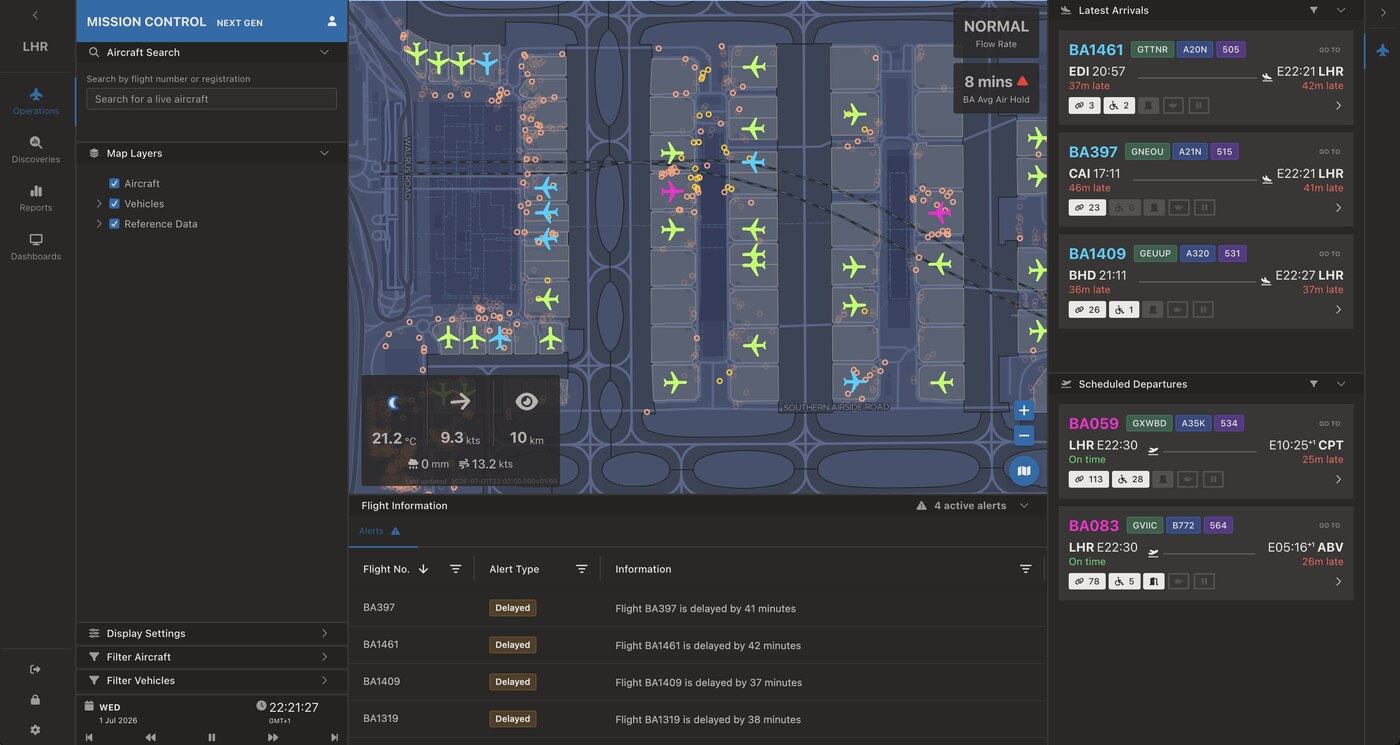Click in the aircraft search field
The width and height of the screenshot is (1400, 745).
tap(211, 99)
